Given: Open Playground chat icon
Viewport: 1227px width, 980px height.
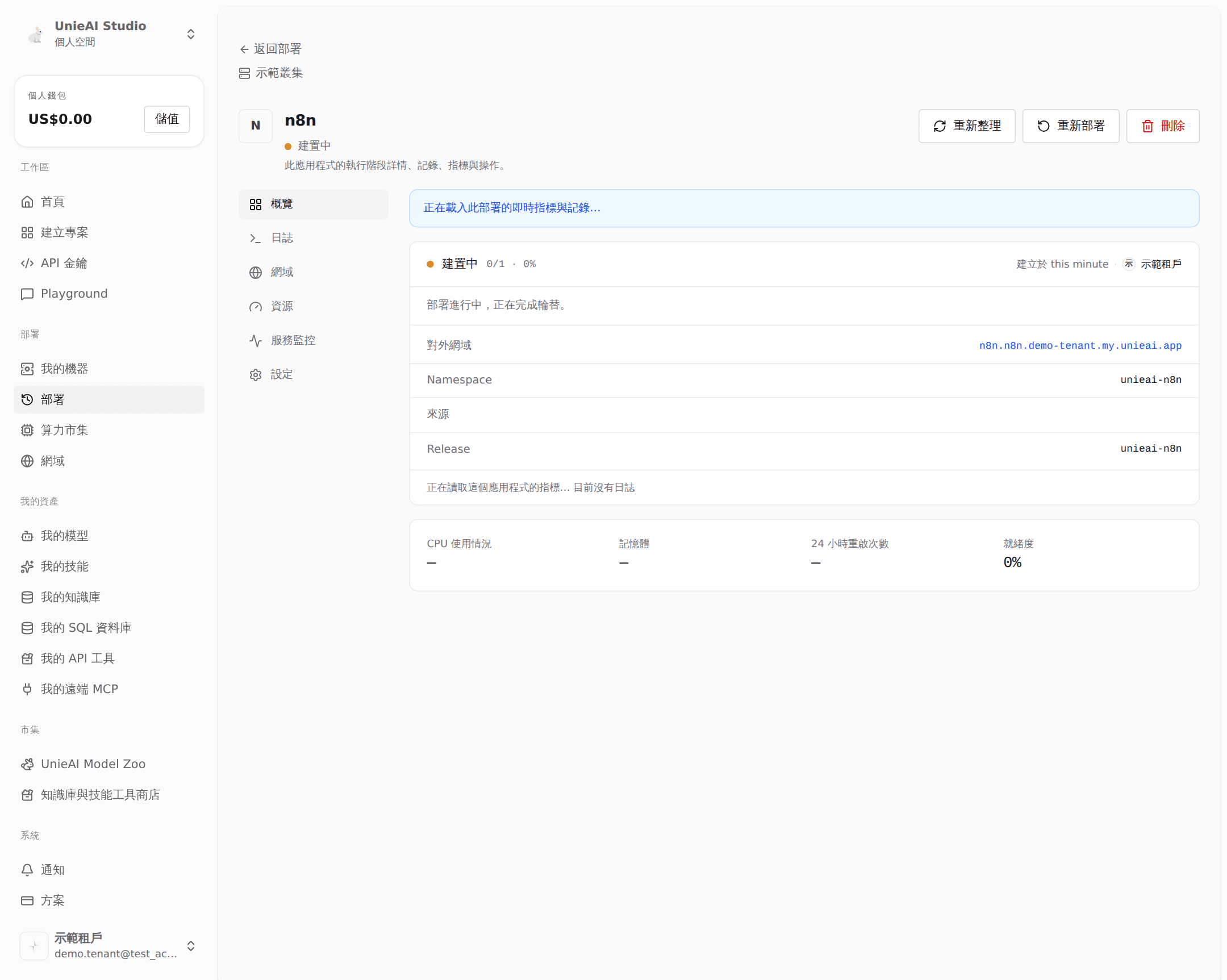Looking at the screenshot, I should [x=27, y=294].
